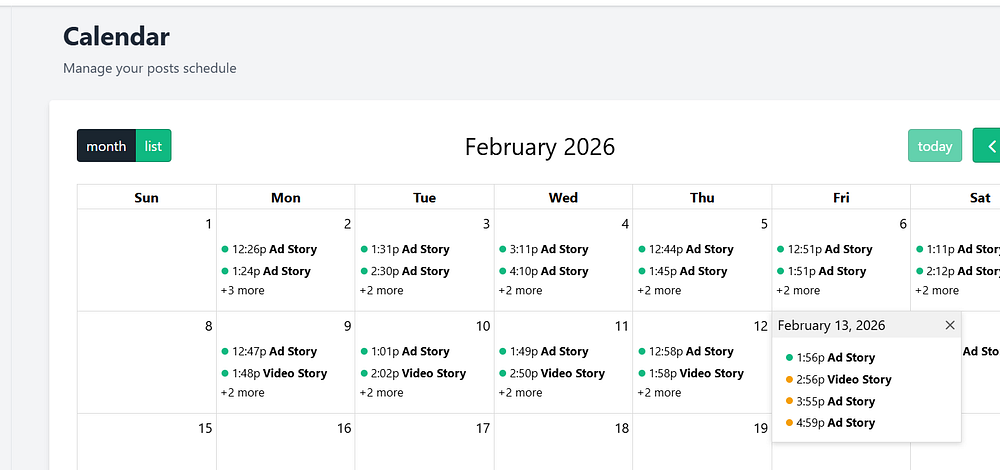This screenshot has width=1000, height=470.
Task: Click day number 10 in the calendar
Action: coord(483,326)
